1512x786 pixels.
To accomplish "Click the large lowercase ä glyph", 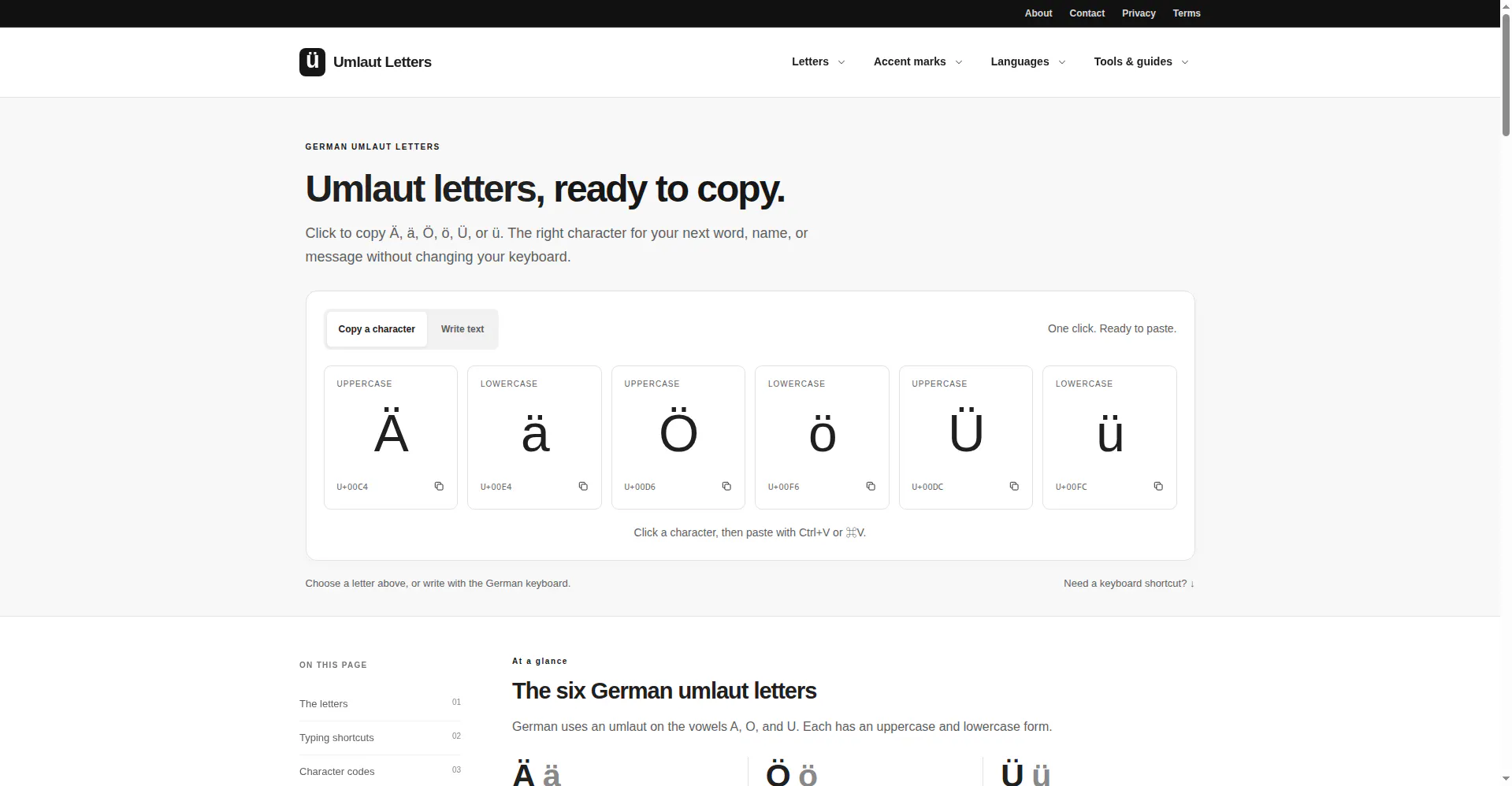I will [x=535, y=435].
